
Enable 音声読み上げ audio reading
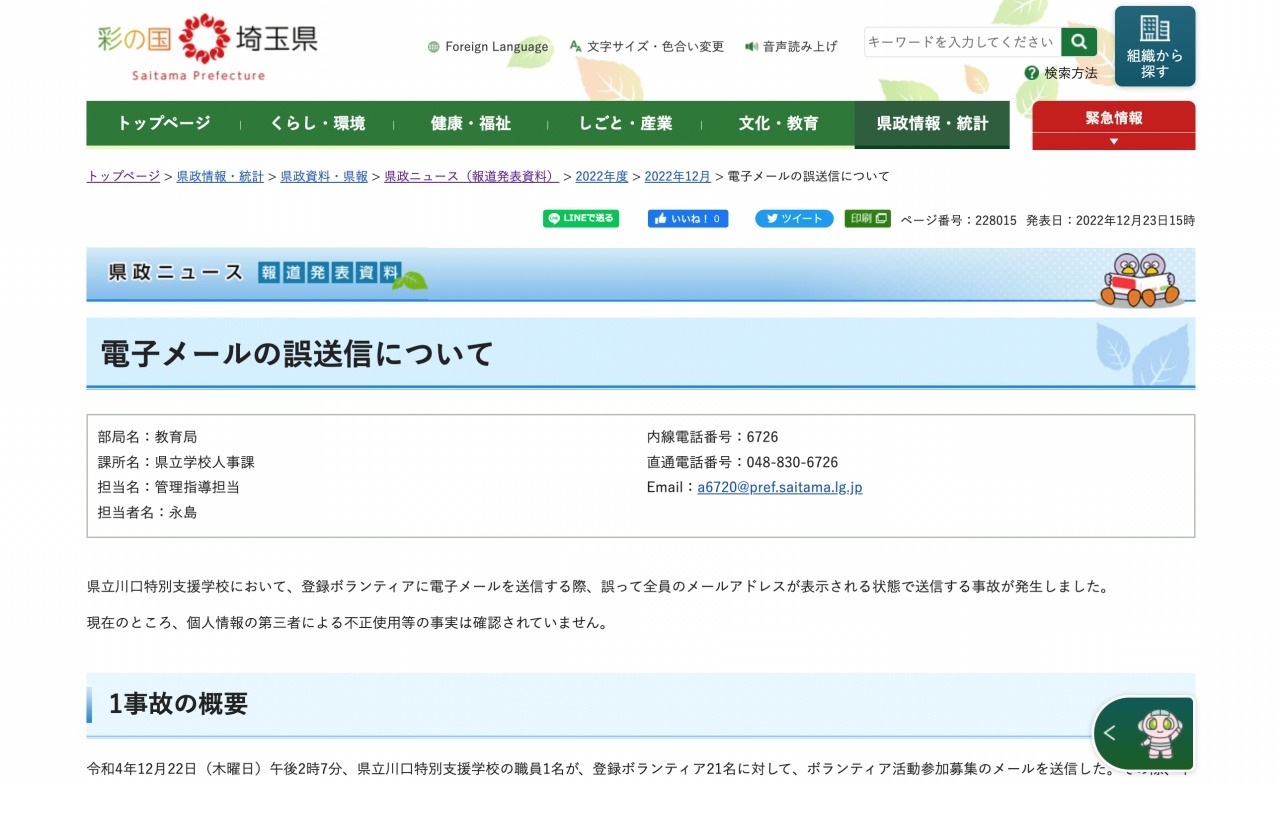[791, 46]
